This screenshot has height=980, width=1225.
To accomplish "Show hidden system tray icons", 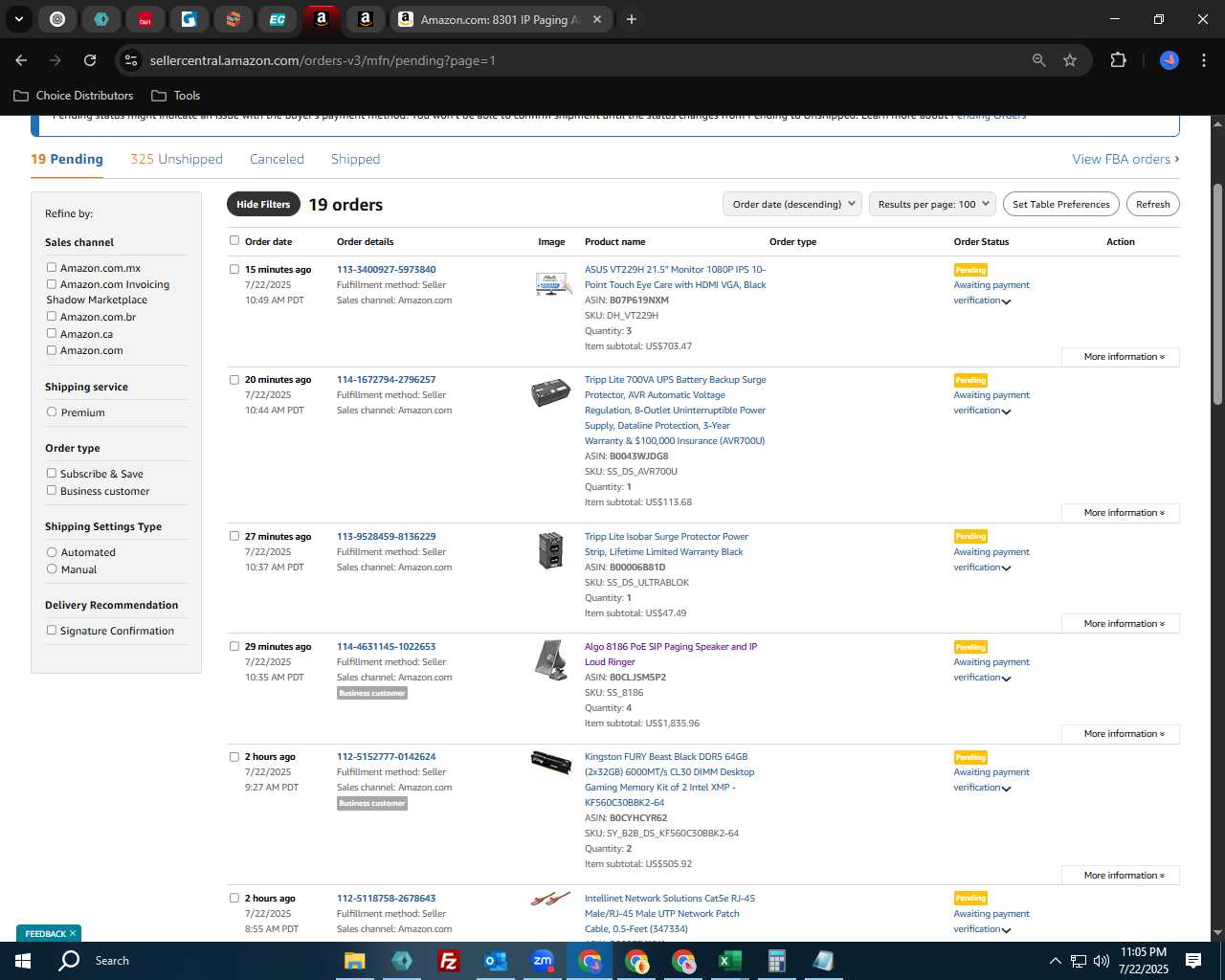I will [x=1055, y=961].
